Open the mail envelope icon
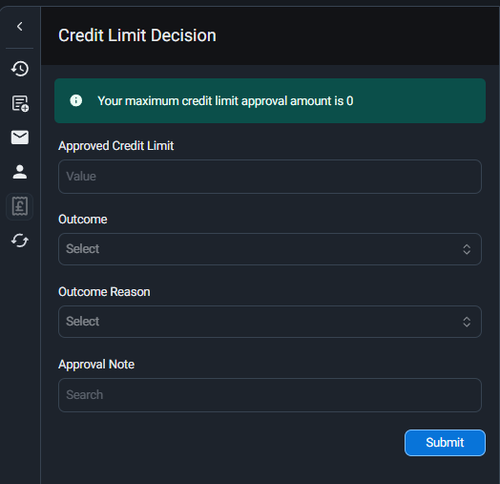Screen dimensions: 500x484 coord(20,137)
